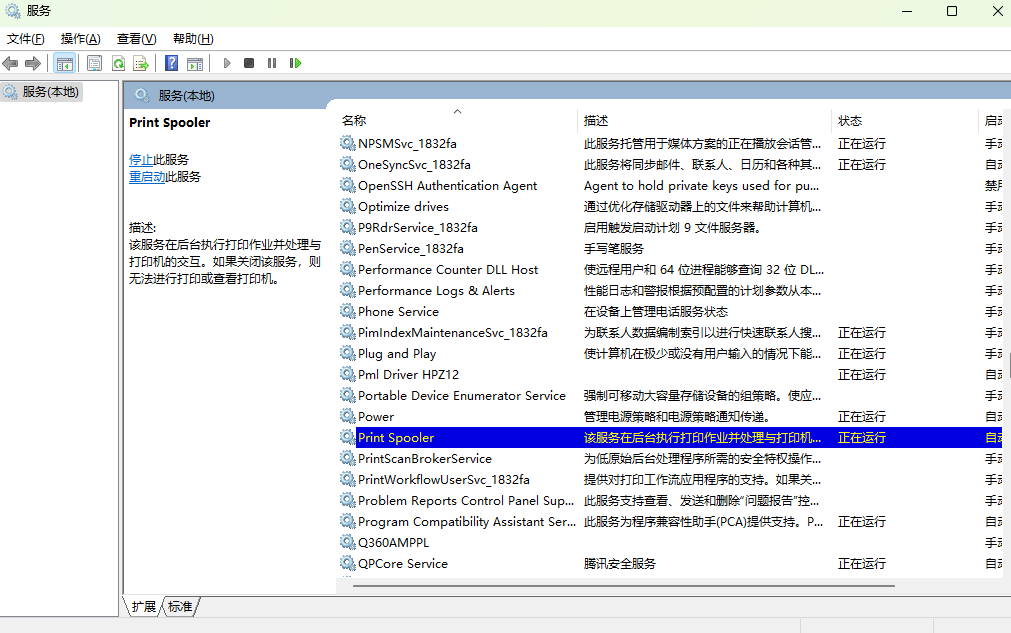Select Performance Logs & Alerts service name
The height and width of the screenshot is (633, 1011).
click(437, 291)
